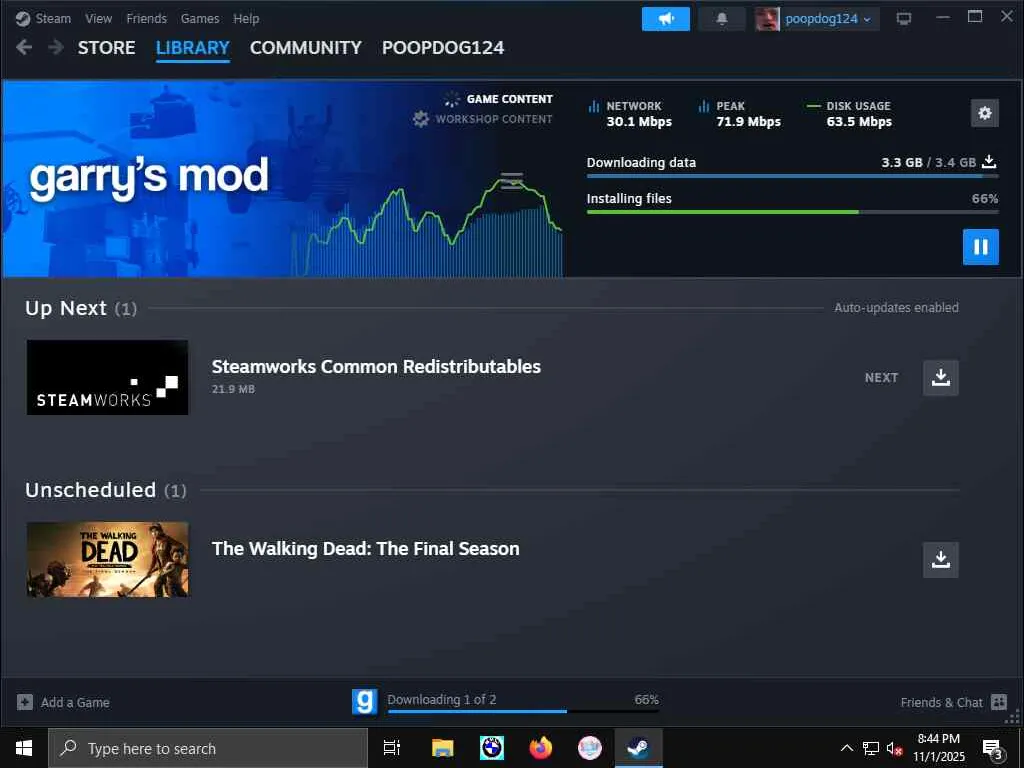Open the Games menu
This screenshot has height=768, width=1024.
click(200, 19)
